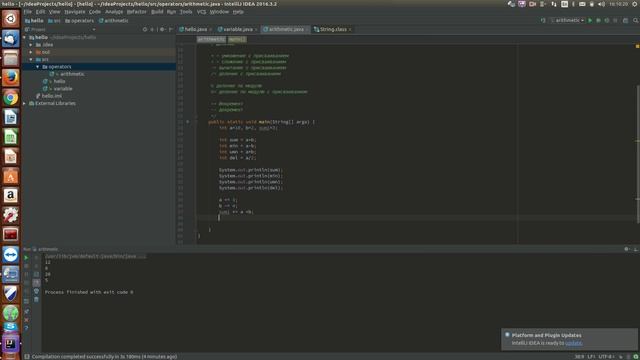Click collapse all icon in Project panel
Image resolution: width=640 pixels, height=360 pixels.
[152, 29]
